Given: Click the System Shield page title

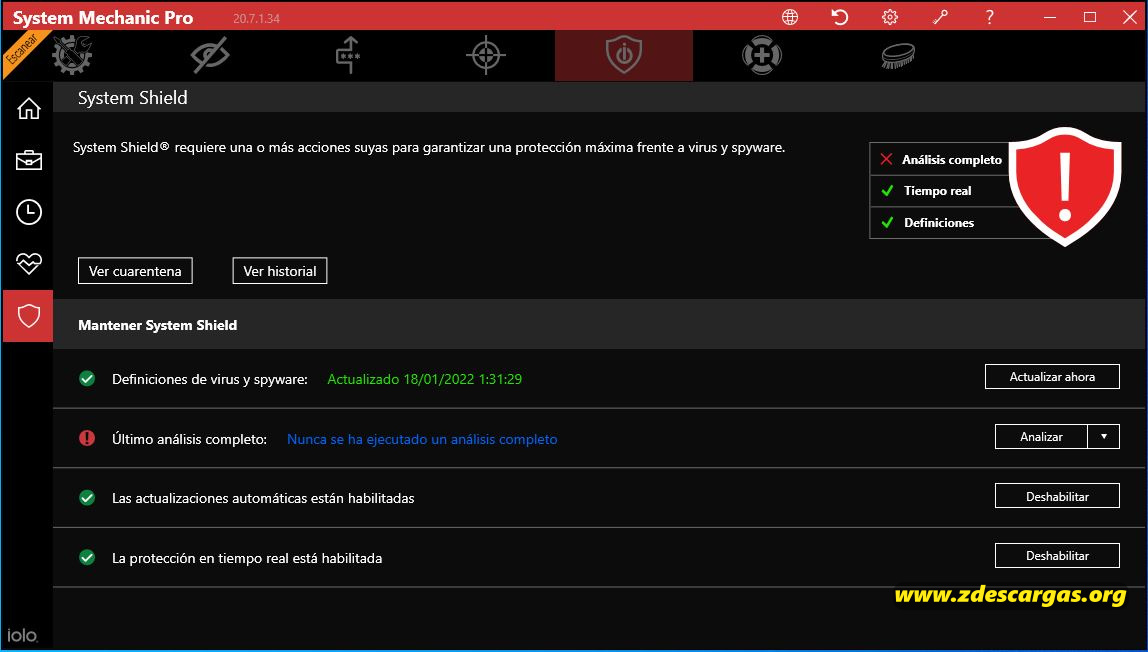Looking at the screenshot, I should tap(133, 98).
